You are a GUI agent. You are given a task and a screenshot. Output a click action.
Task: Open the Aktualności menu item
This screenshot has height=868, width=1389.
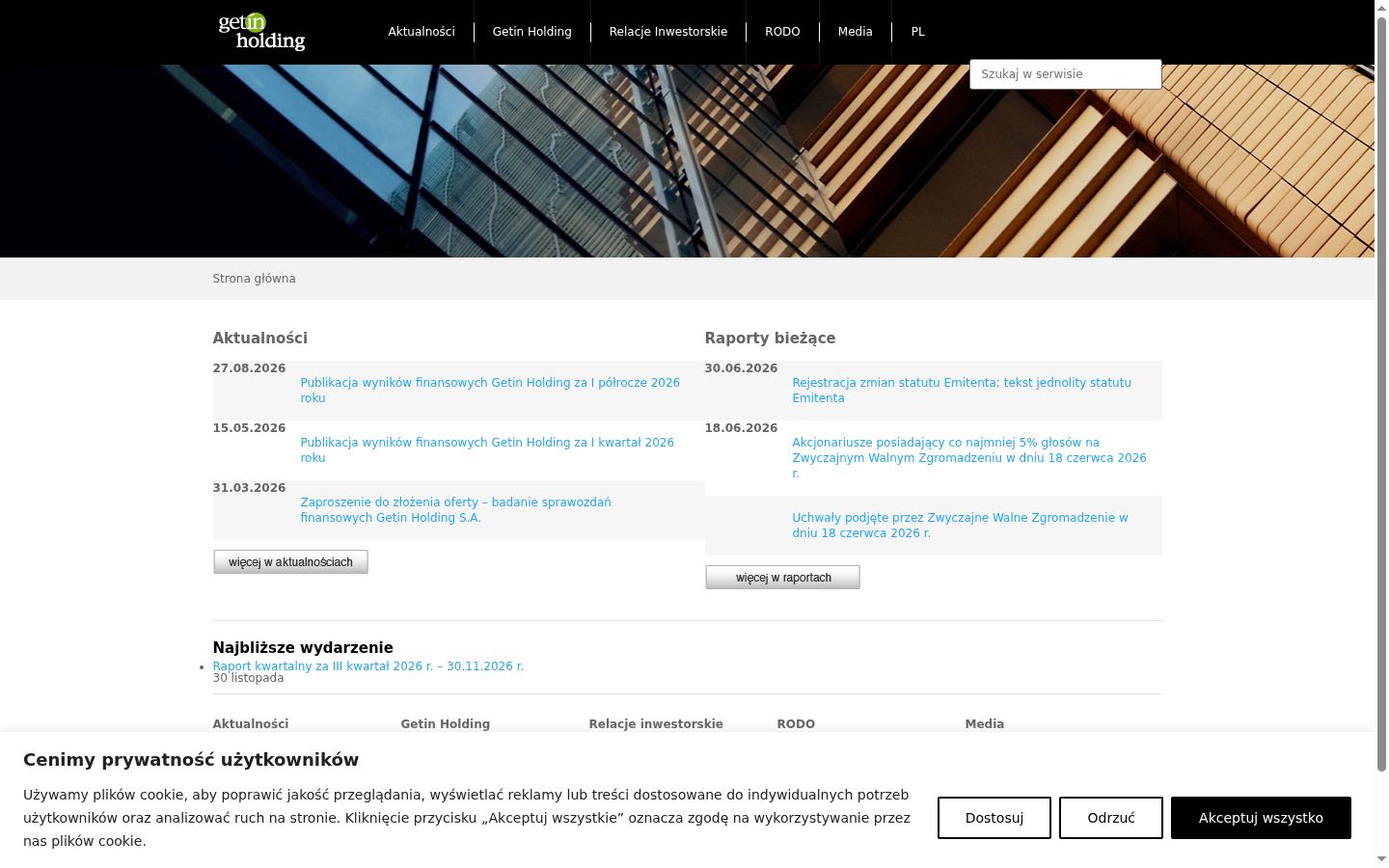click(x=422, y=32)
